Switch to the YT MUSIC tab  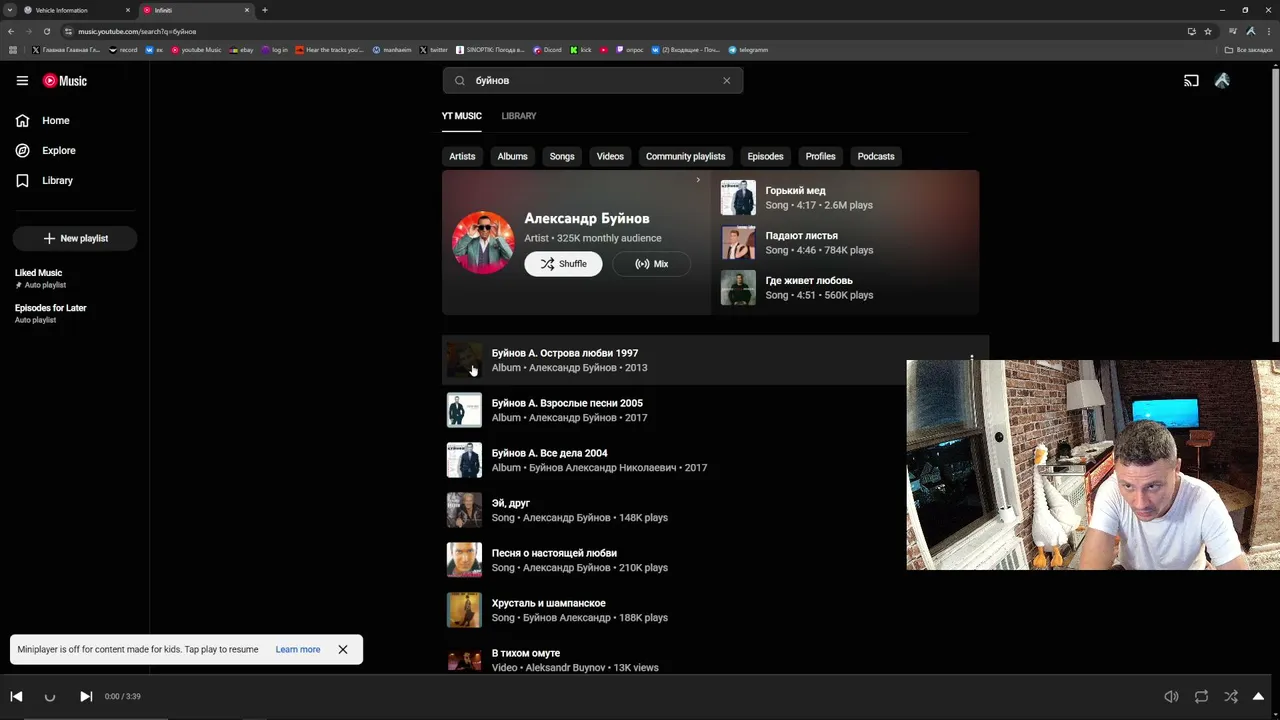(x=462, y=116)
